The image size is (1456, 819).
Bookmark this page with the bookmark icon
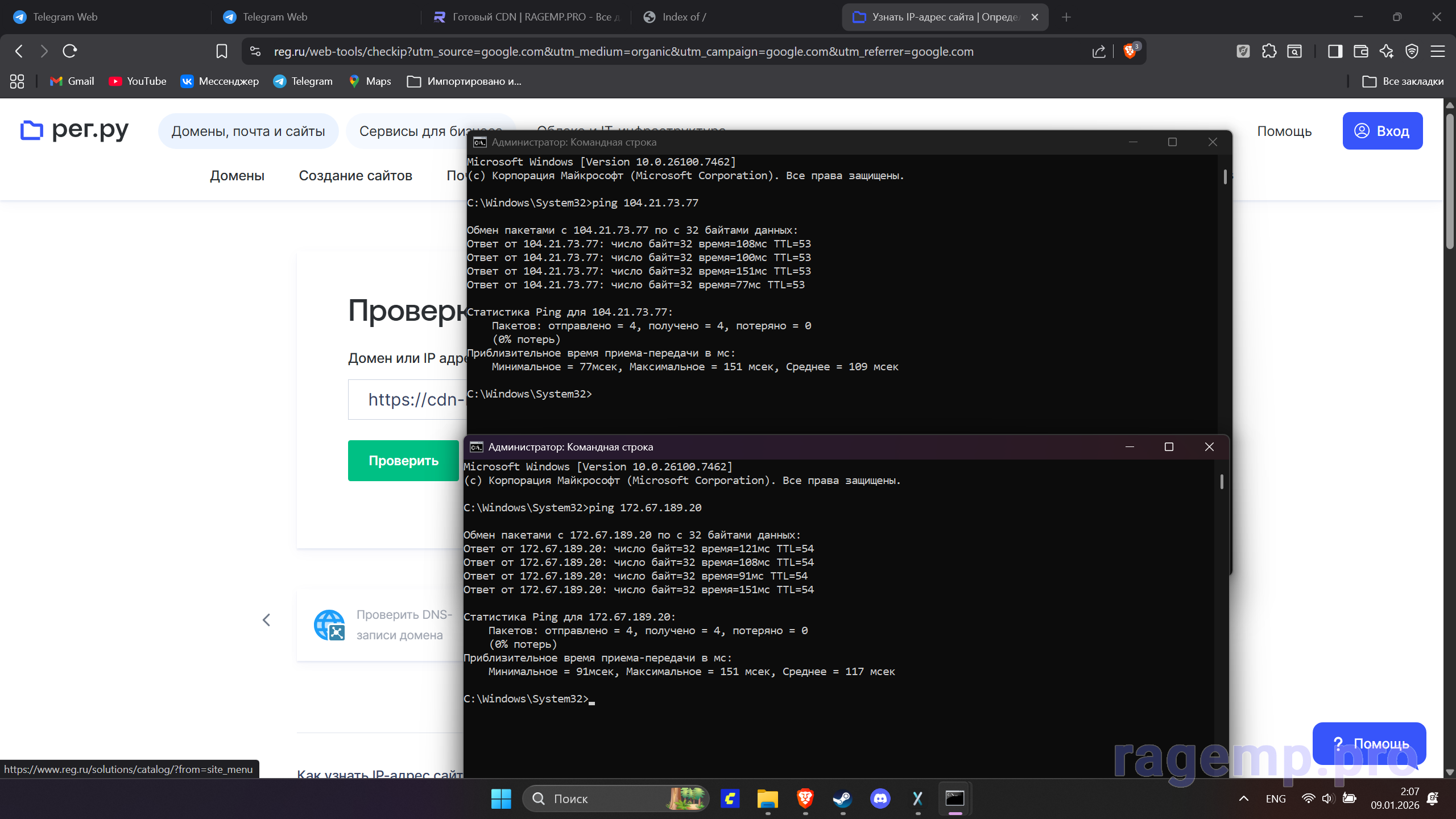click(222, 51)
